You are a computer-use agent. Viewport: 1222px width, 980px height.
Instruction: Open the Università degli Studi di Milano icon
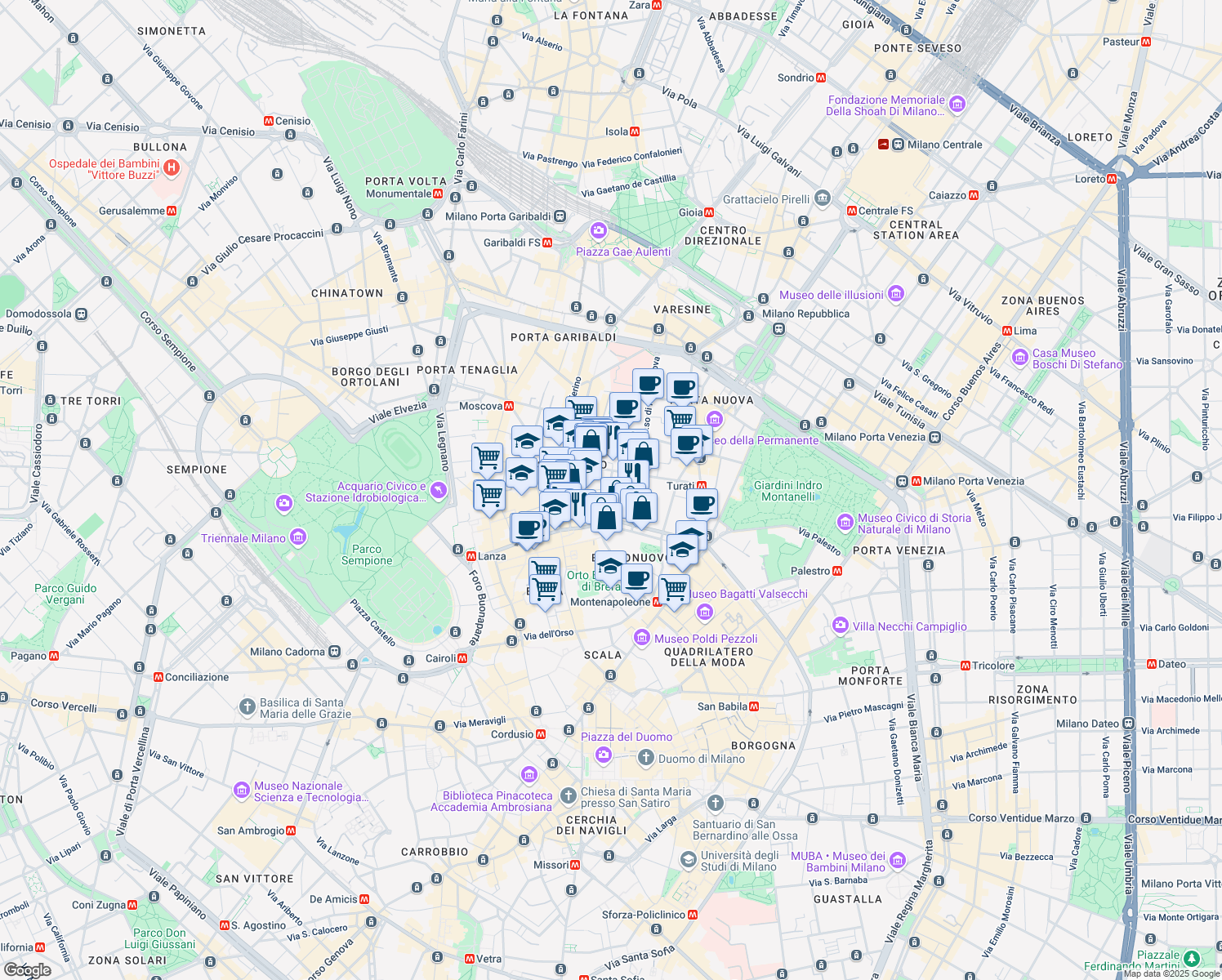pyautogui.click(x=689, y=859)
